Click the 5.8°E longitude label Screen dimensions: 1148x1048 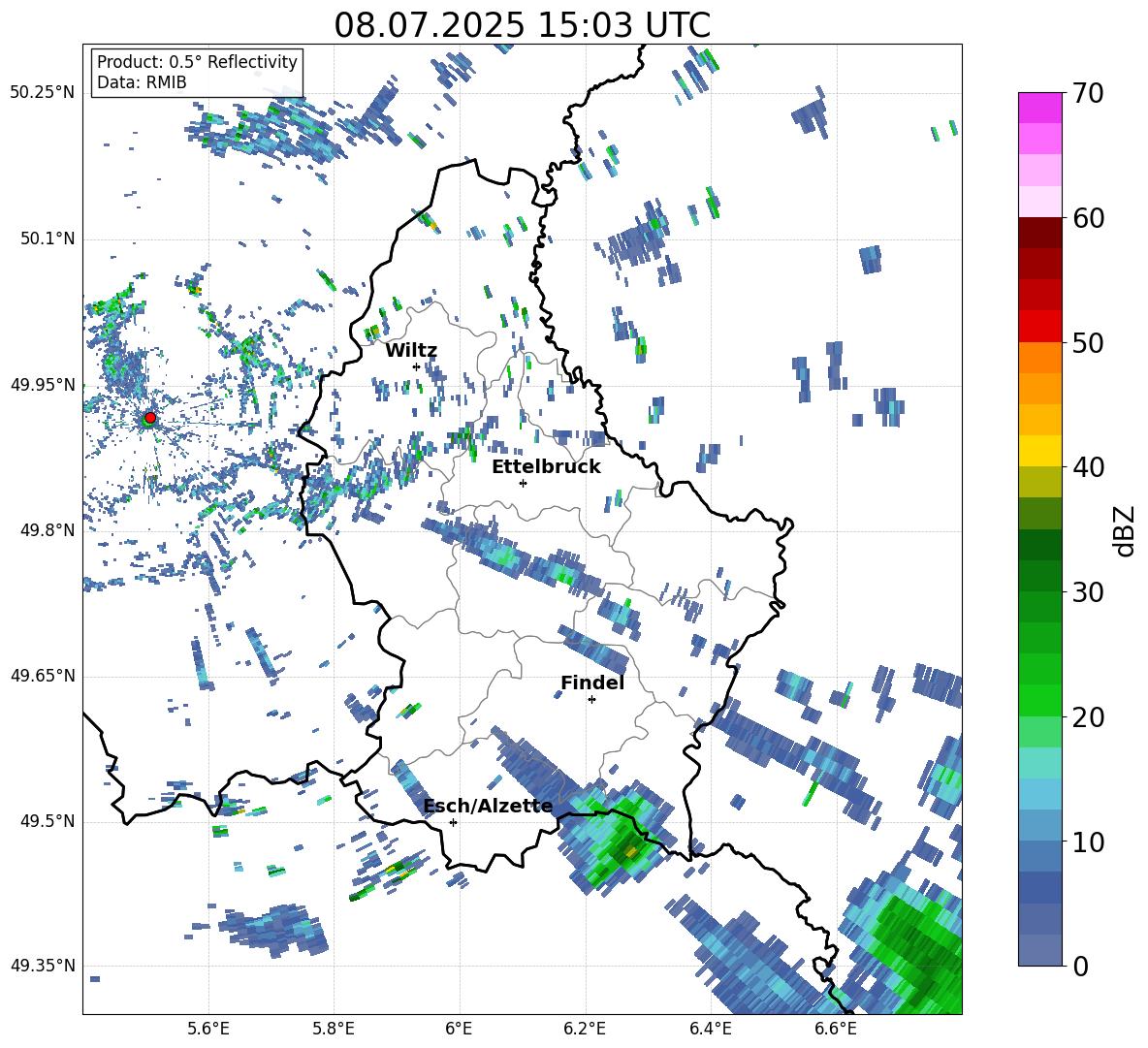334,1029
